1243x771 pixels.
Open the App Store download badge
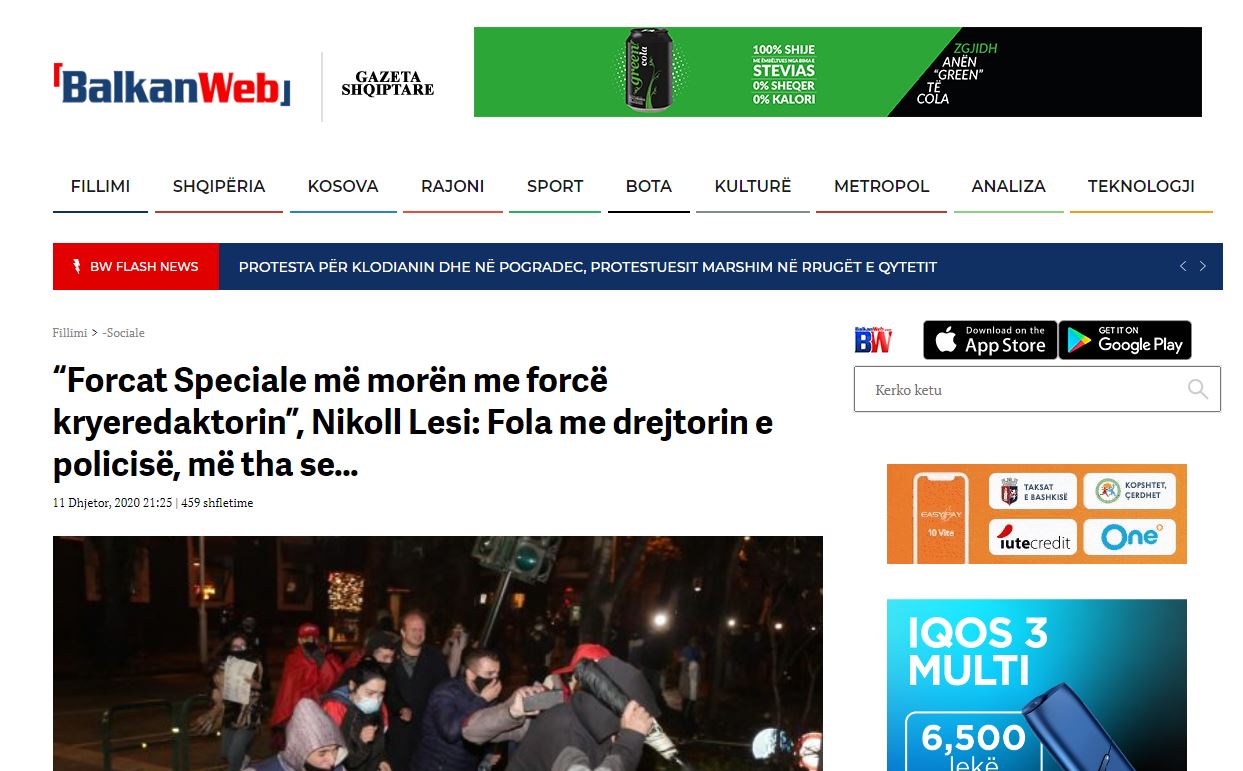[x=990, y=340]
